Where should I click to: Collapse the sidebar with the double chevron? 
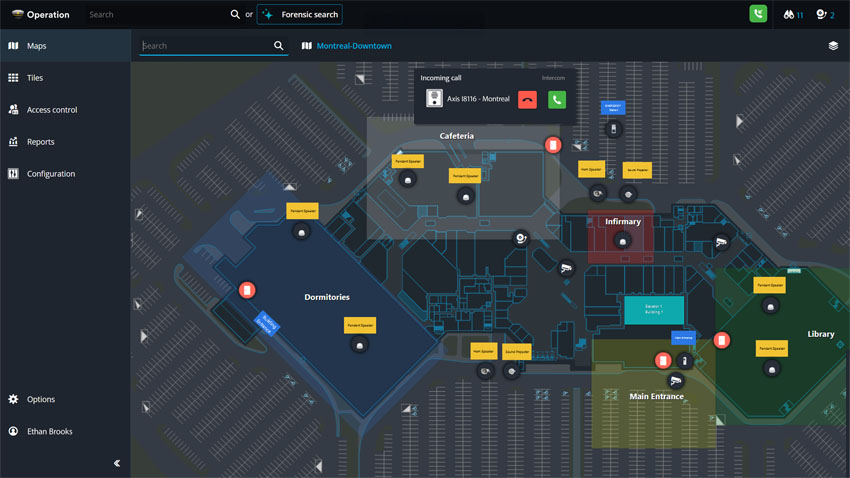[117, 463]
